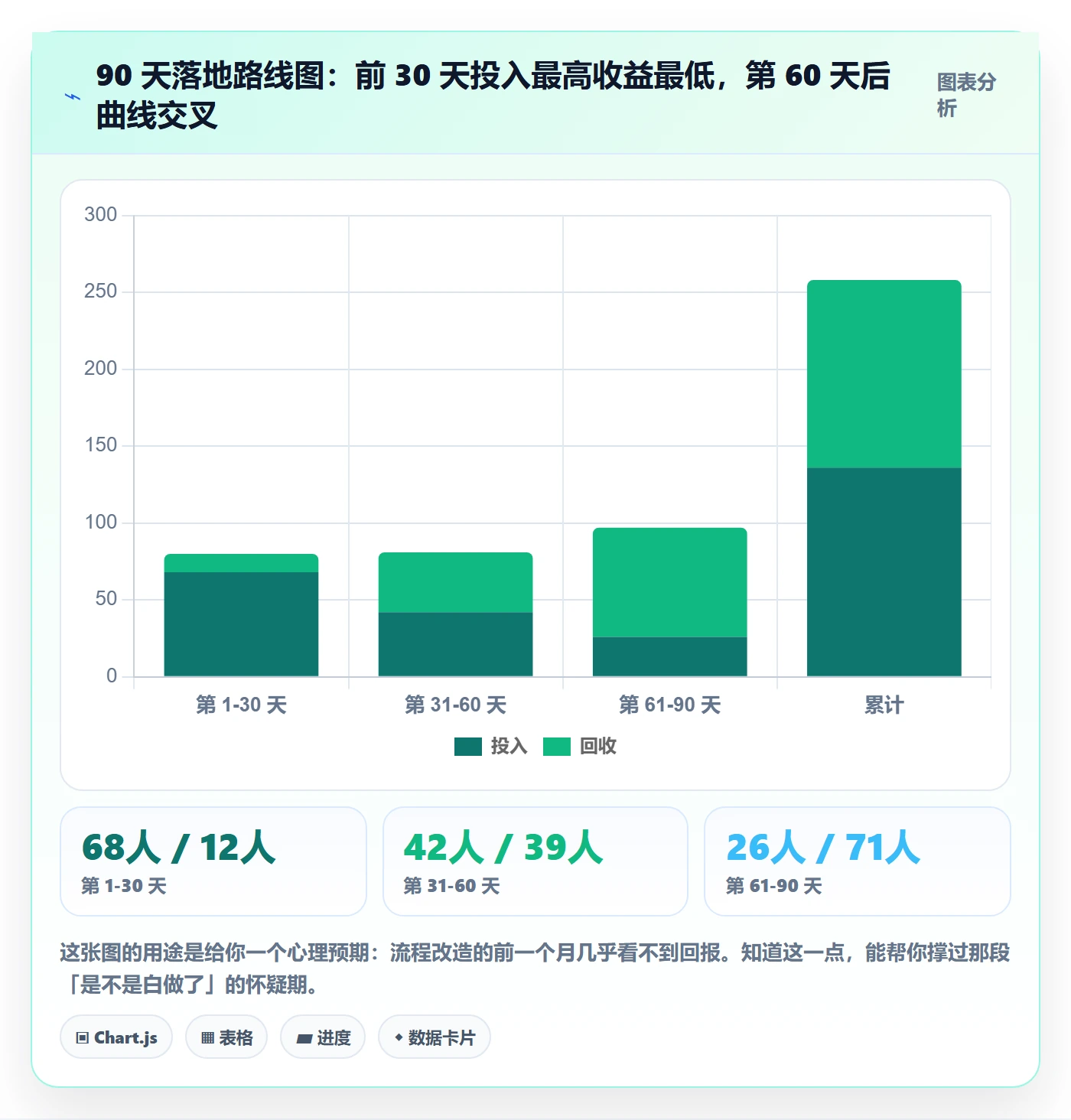The image size is (1071, 1120).
Task: Click the 第 61-90 天 x-axis label under the chart
Action: (x=669, y=705)
